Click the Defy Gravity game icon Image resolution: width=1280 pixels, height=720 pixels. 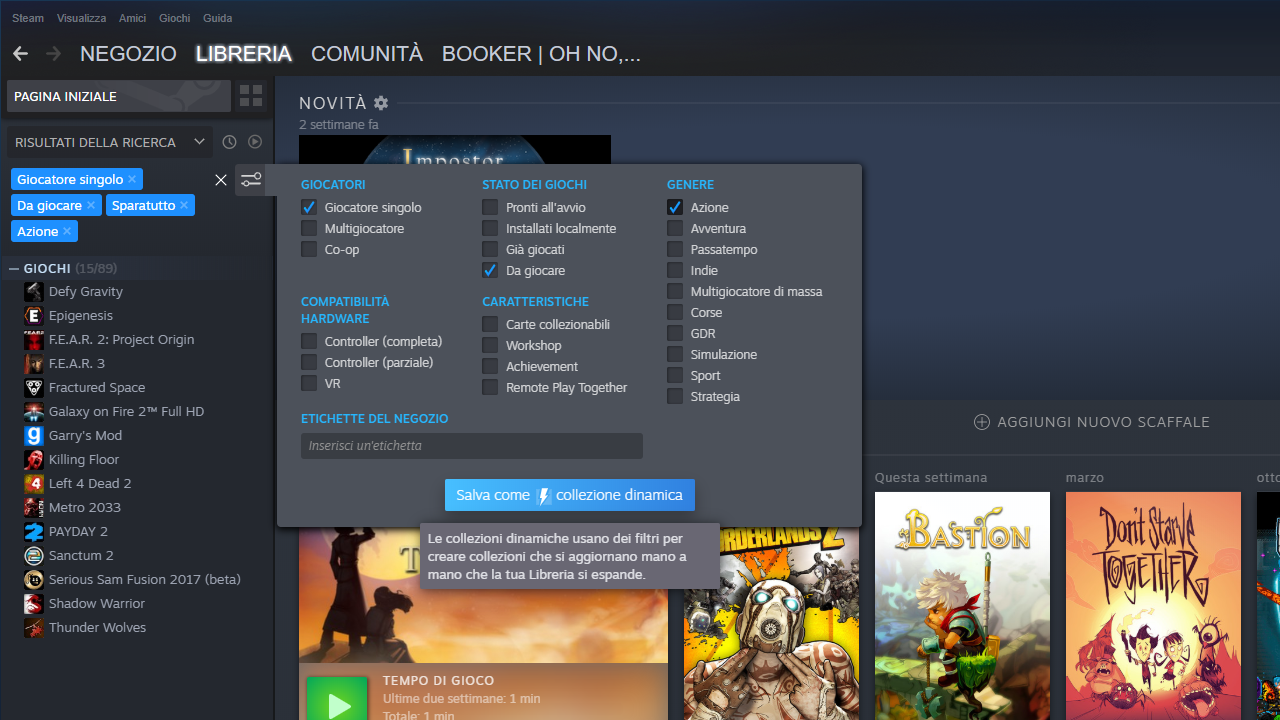[x=34, y=292]
